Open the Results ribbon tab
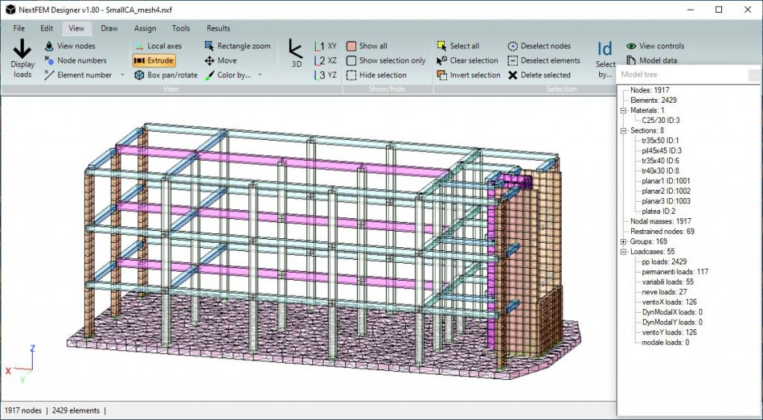The width and height of the screenshot is (763, 420). (218, 28)
